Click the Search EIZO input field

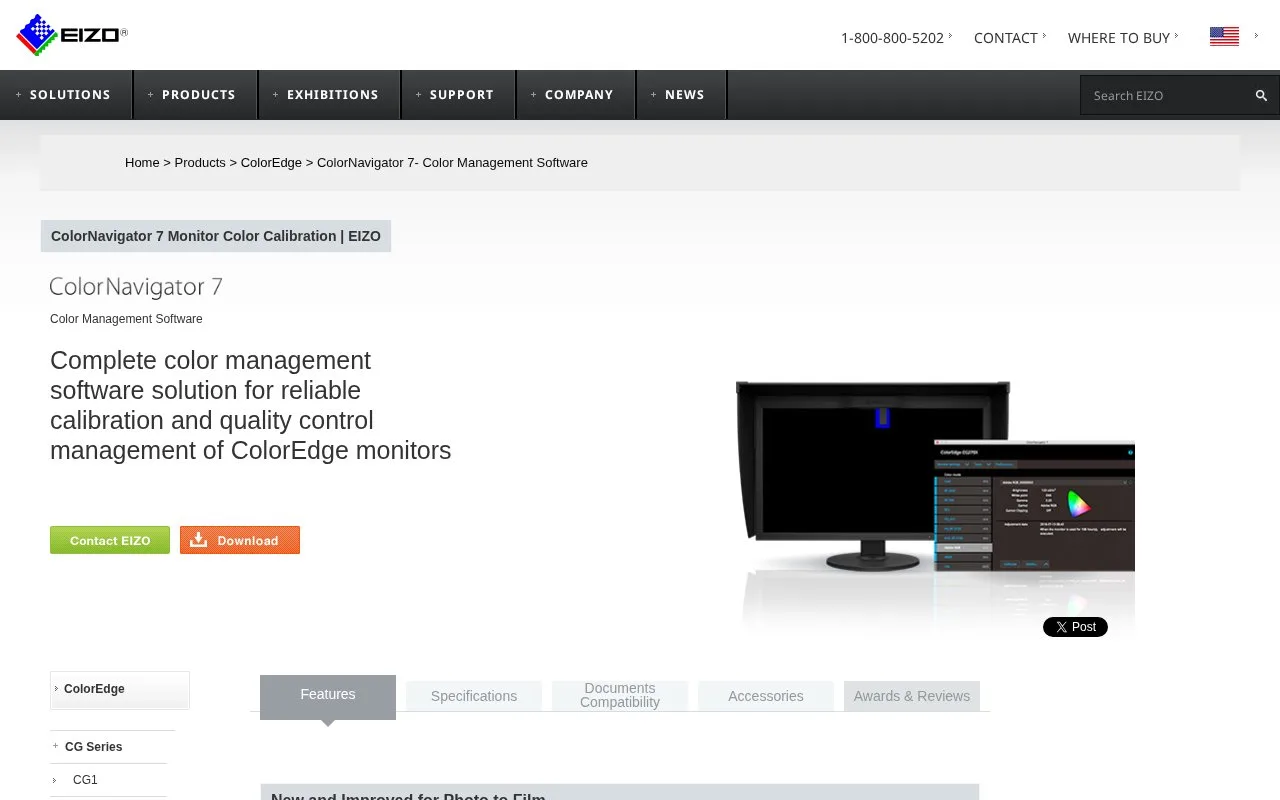(1166, 95)
